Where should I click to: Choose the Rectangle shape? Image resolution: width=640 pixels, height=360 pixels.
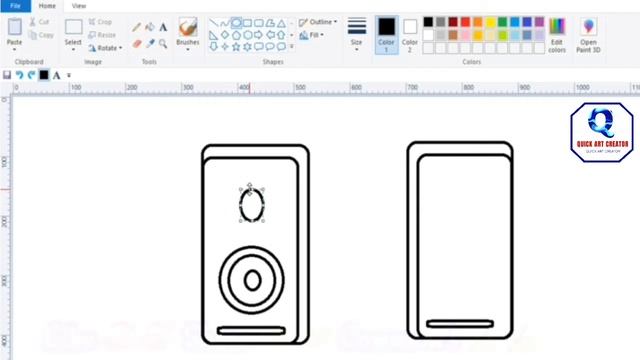247,23
